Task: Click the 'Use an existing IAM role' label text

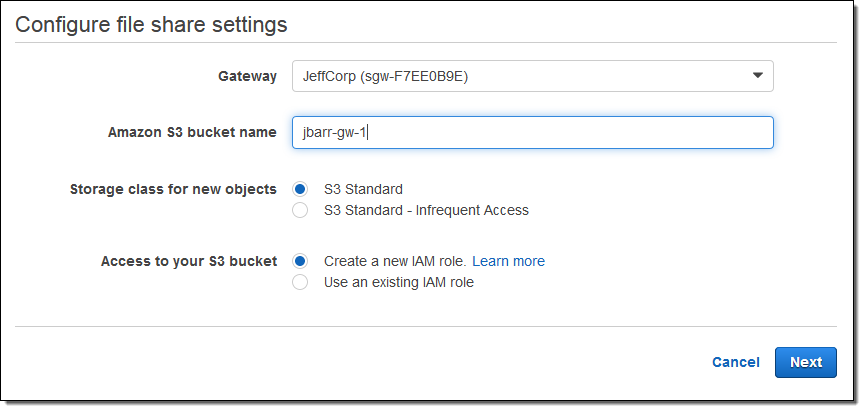Action: click(398, 282)
